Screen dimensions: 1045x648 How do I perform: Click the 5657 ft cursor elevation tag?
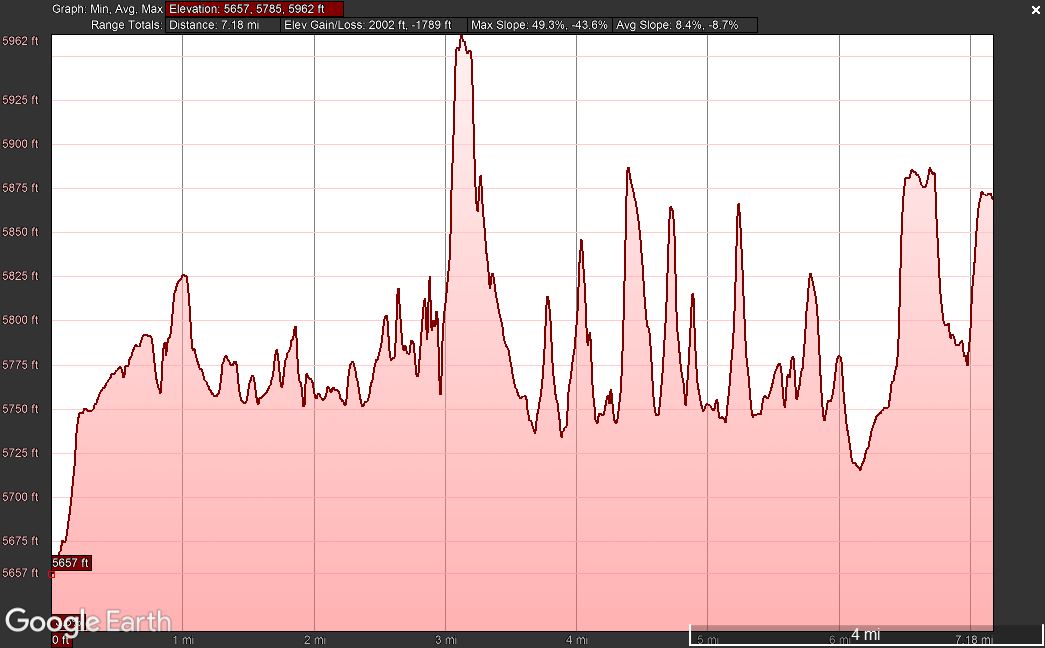71,563
